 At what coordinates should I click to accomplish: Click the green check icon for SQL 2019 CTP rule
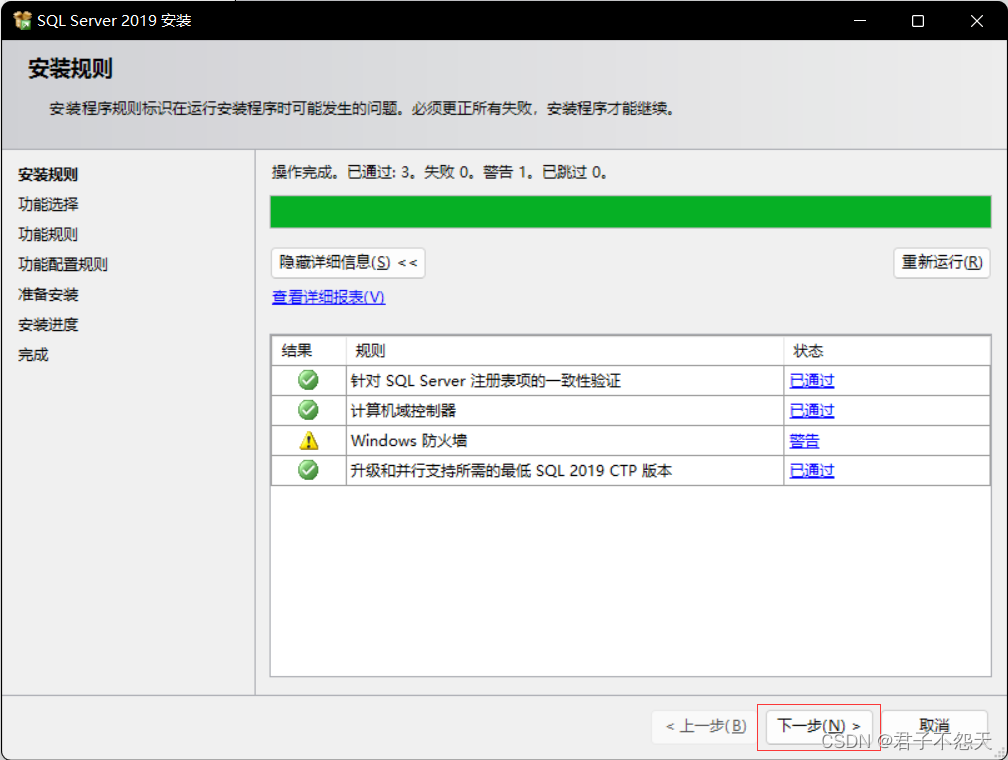(308, 470)
